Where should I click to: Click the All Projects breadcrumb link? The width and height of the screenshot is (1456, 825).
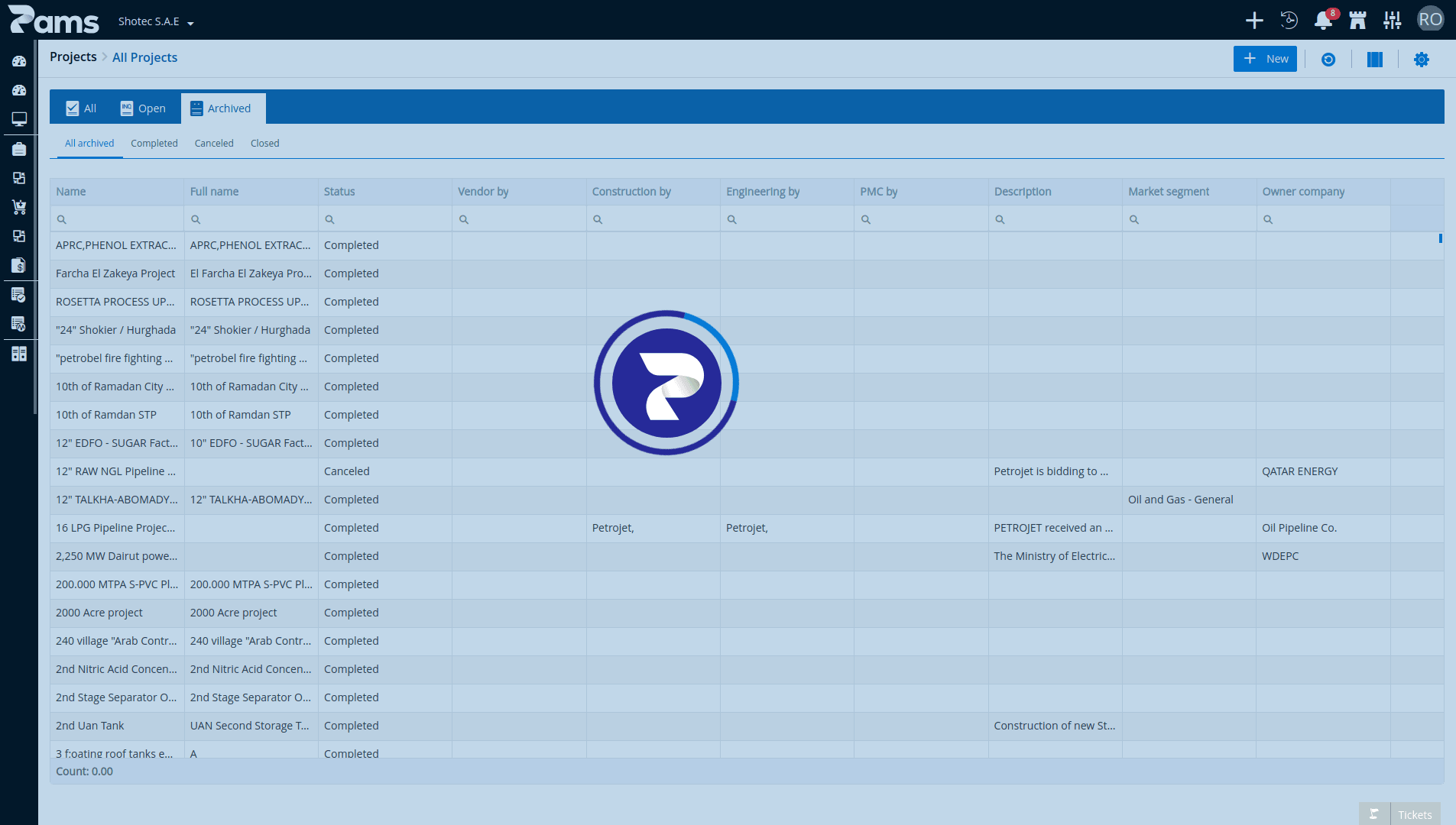click(x=144, y=57)
